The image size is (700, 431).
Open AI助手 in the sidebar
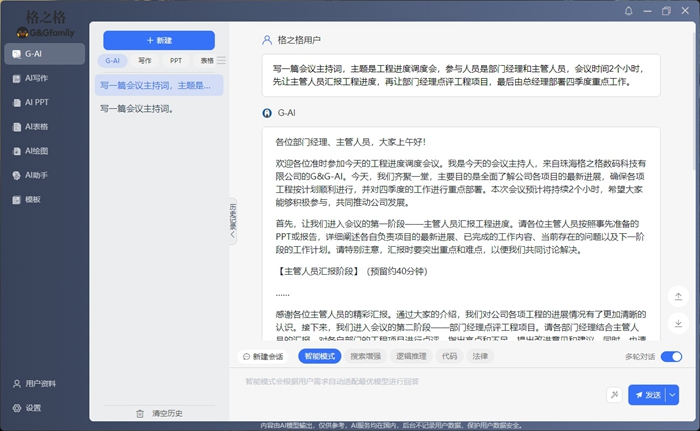tap(38, 175)
